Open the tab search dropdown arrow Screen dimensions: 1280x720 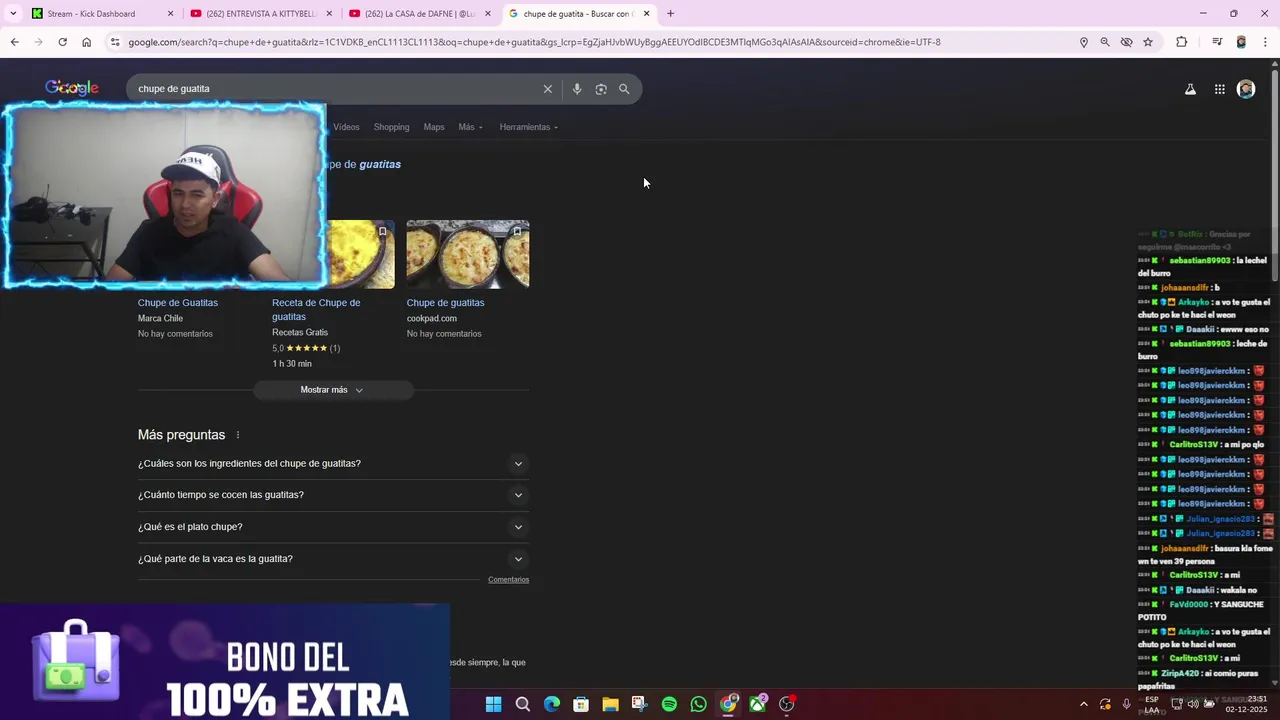tap(13, 14)
